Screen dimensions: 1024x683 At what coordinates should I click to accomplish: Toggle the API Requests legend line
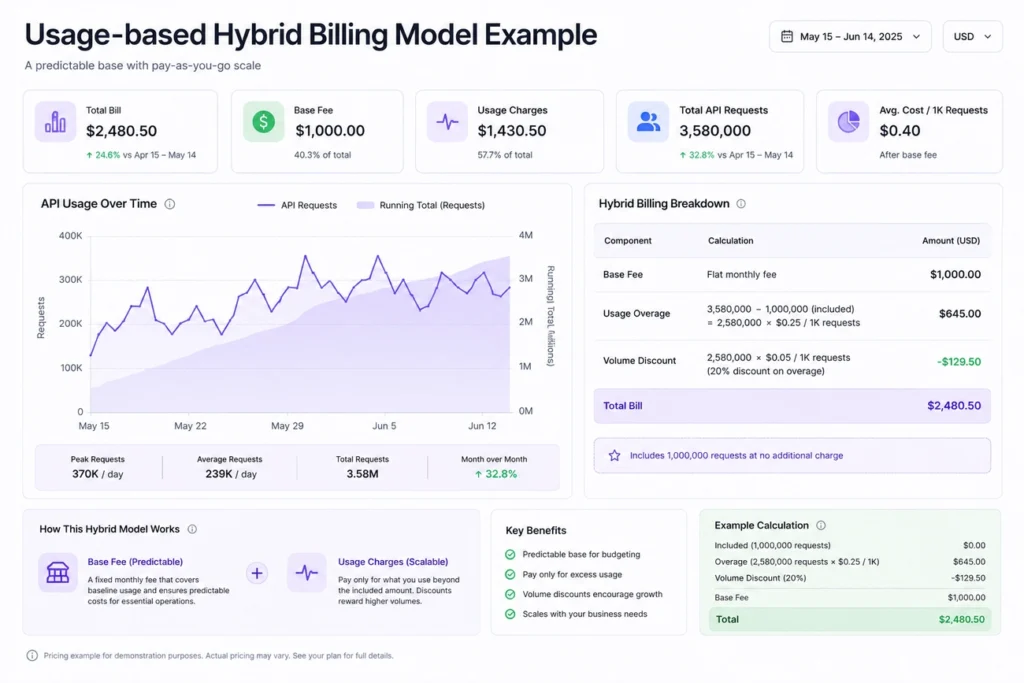tap(297, 205)
